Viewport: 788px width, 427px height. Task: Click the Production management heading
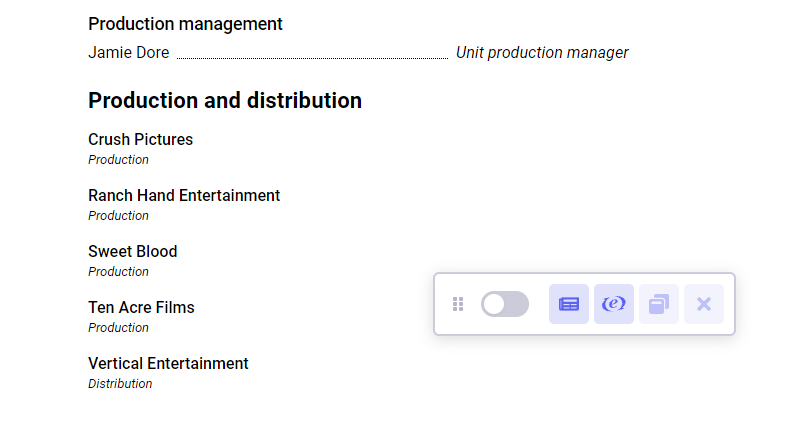point(185,24)
